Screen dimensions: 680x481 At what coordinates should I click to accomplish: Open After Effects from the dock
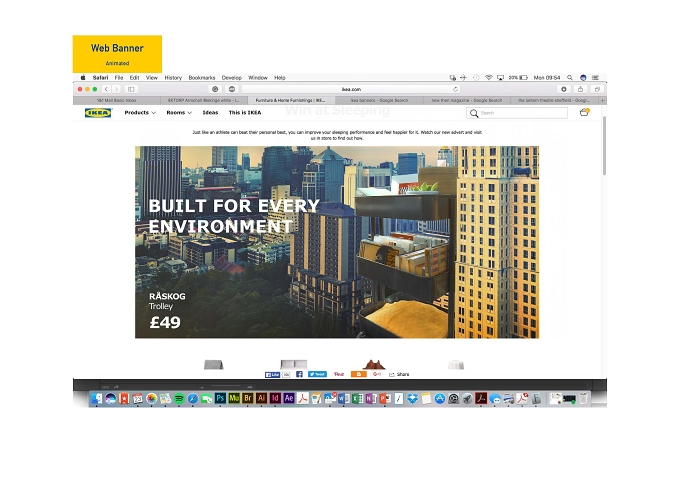pyautogui.click(x=289, y=398)
